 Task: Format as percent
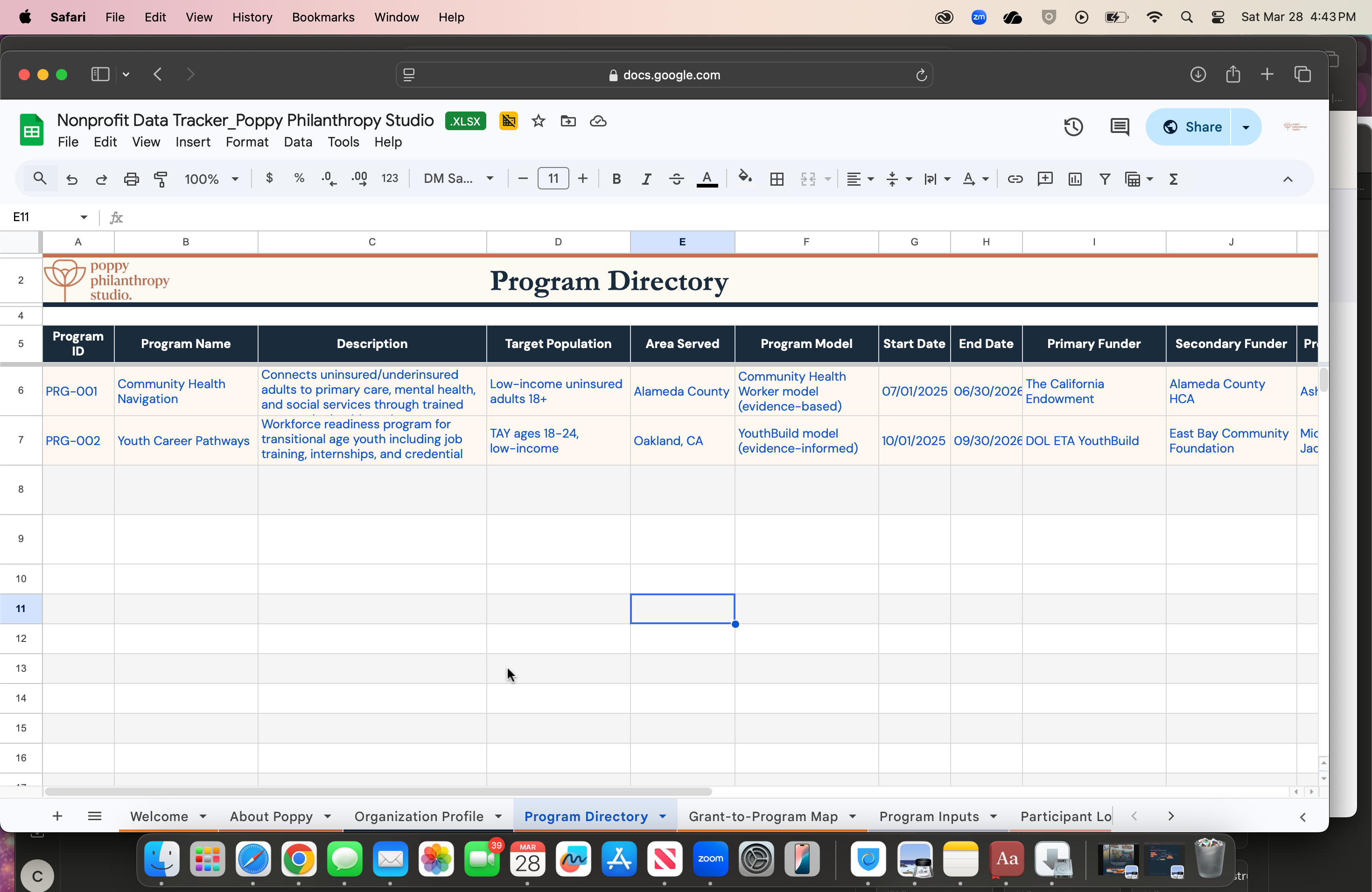[x=299, y=179]
